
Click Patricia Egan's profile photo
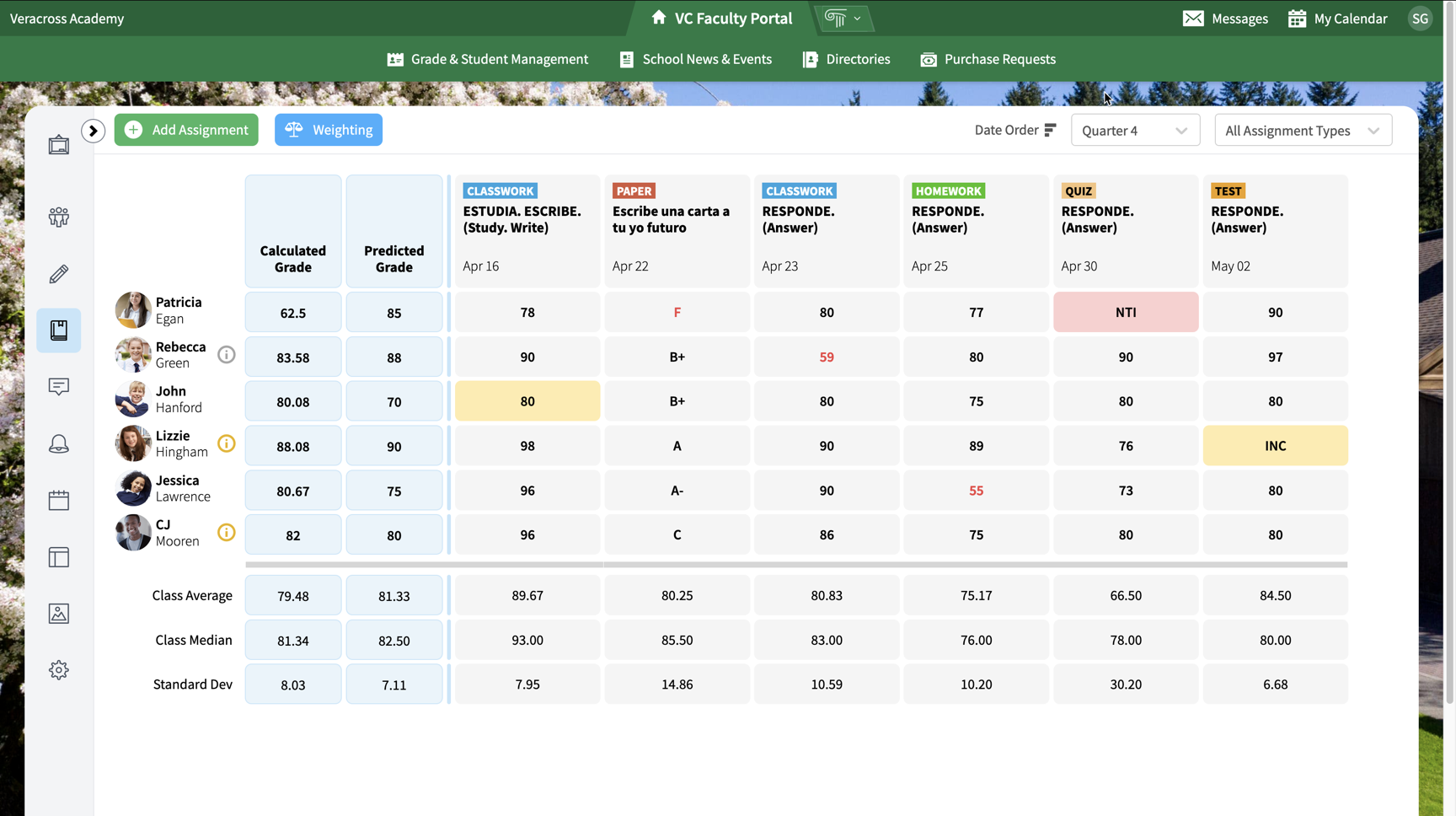point(132,309)
